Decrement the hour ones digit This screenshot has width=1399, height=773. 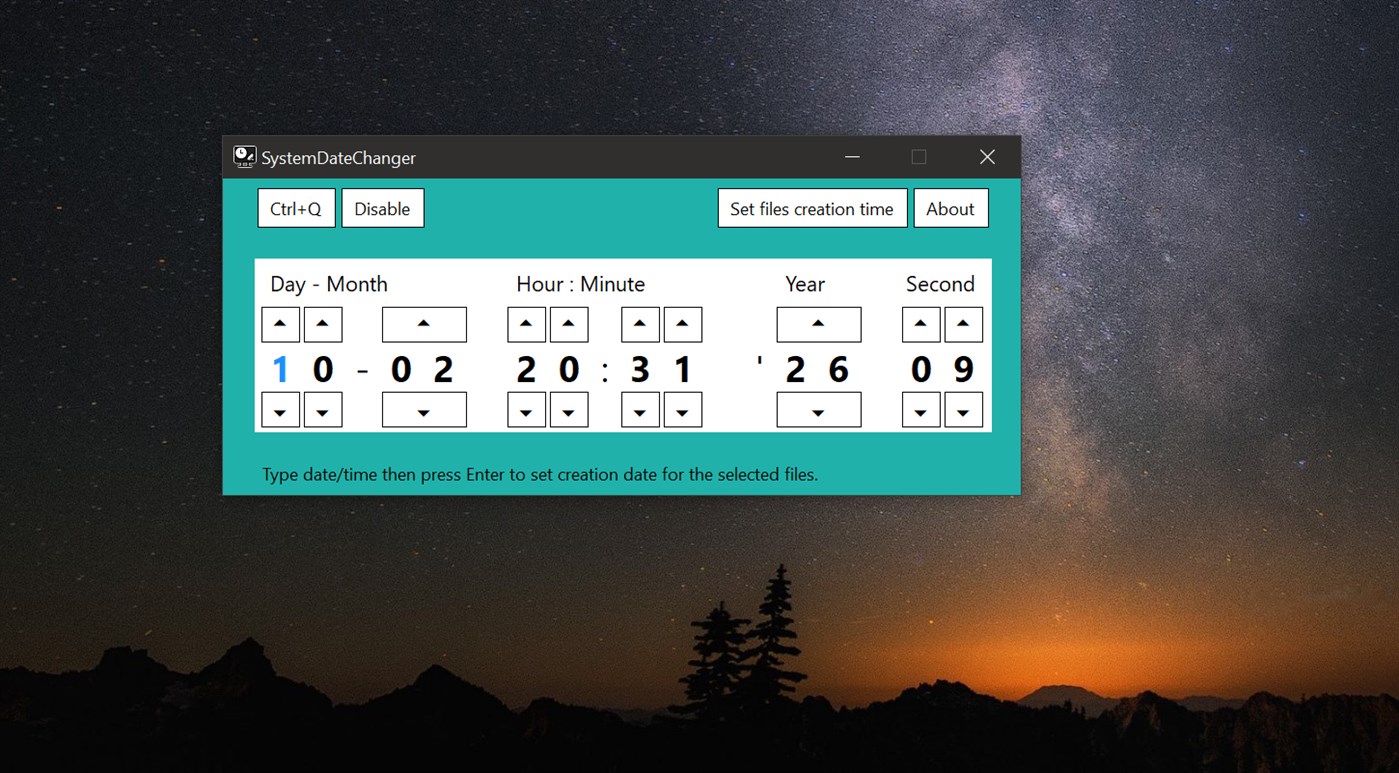[569, 409]
